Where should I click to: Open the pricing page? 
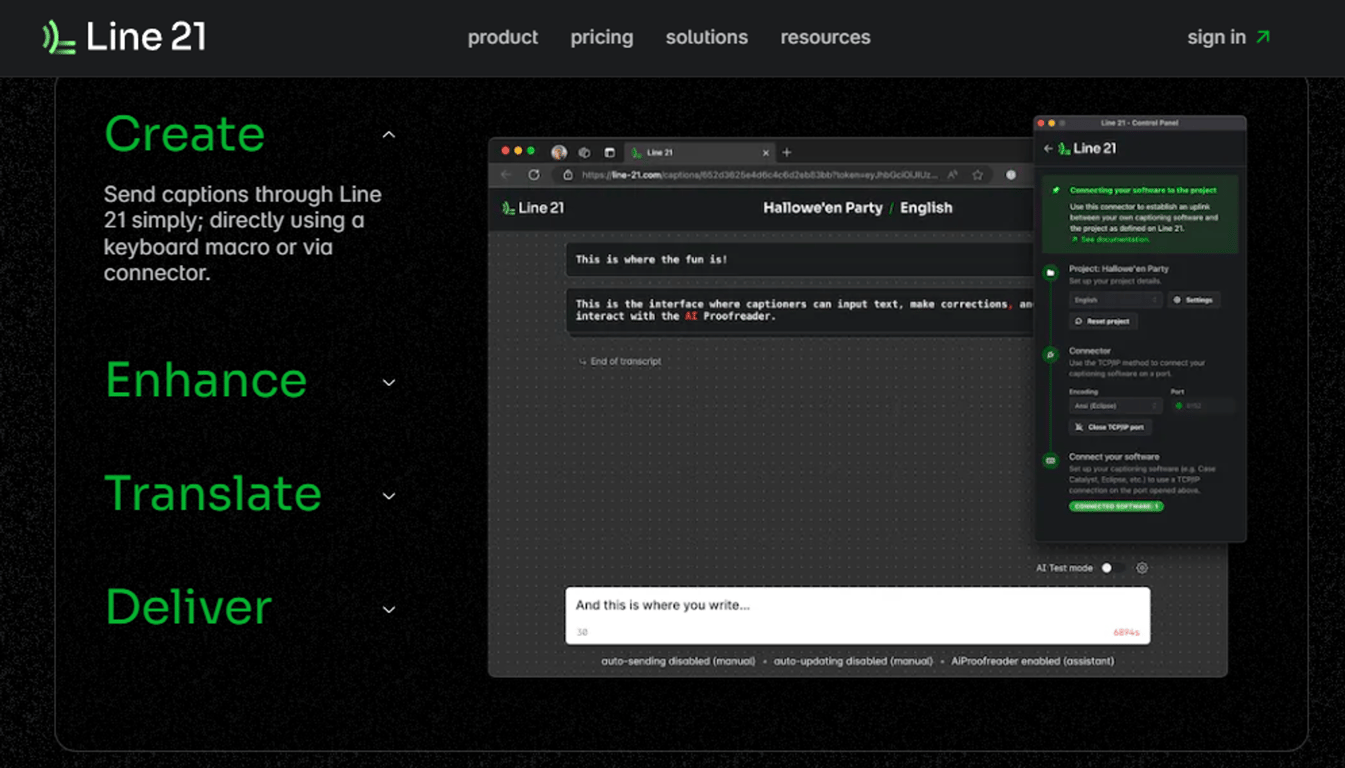pos(602,38)
